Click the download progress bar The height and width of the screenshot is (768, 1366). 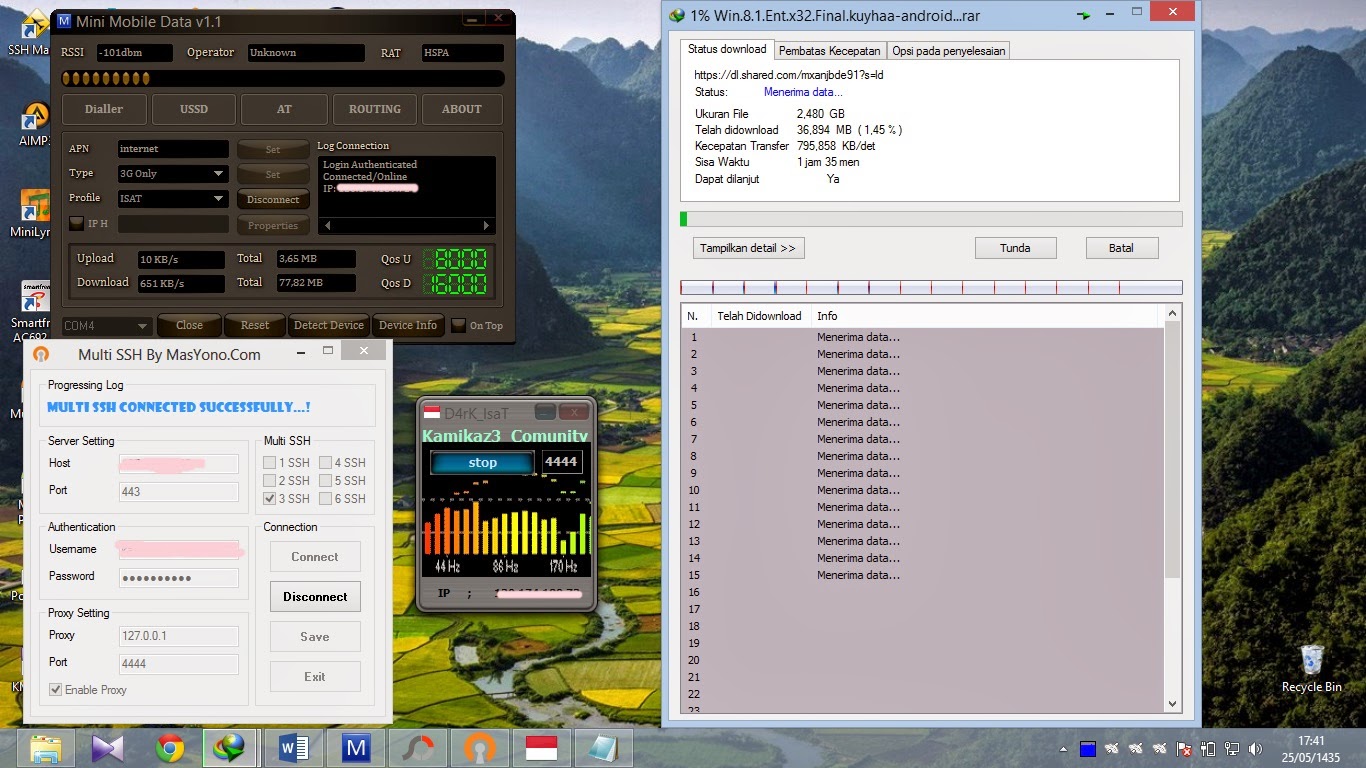coord(931,219)
